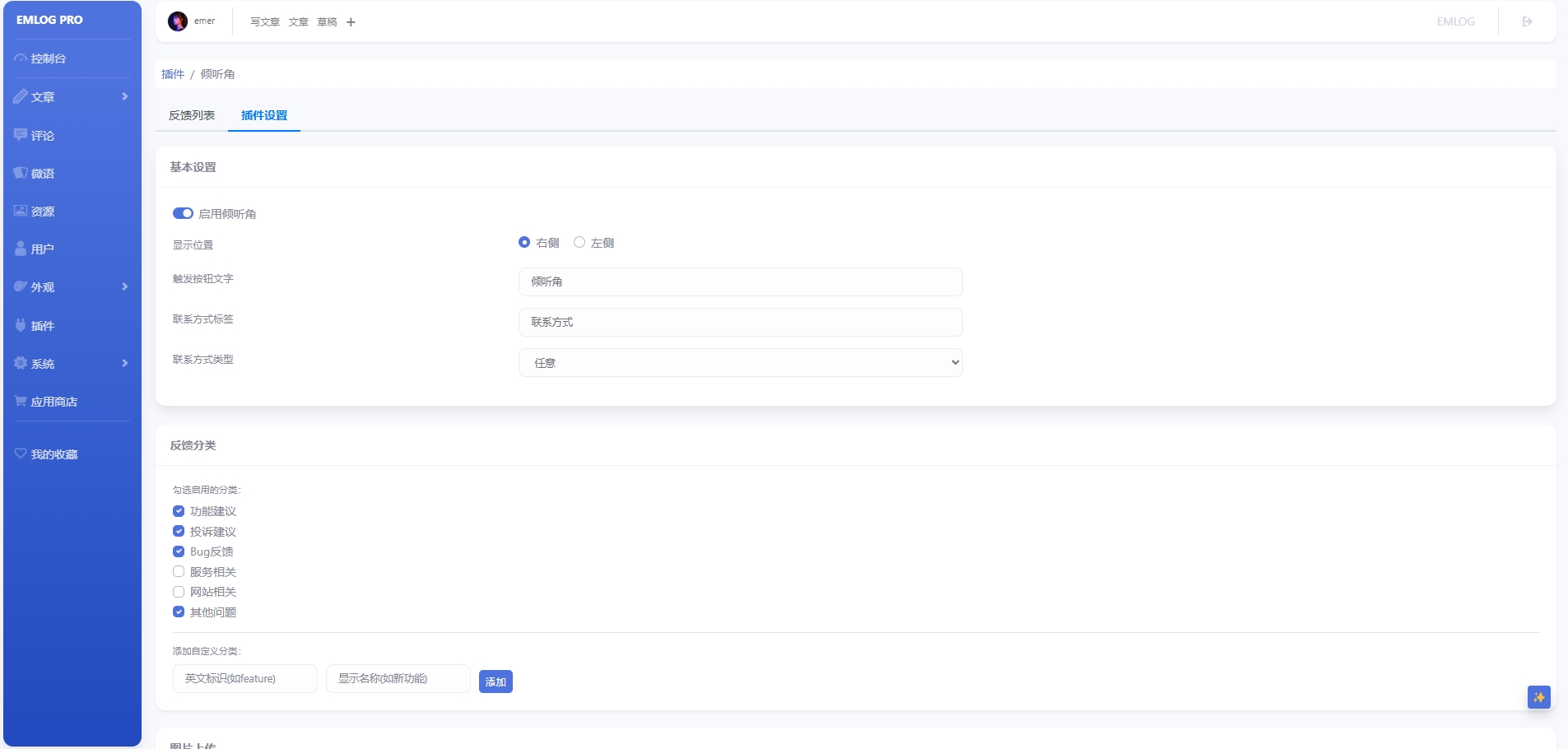Click the 应用商店 shopping cart icon
This screenshot has height=749, width=1568.
21,401
